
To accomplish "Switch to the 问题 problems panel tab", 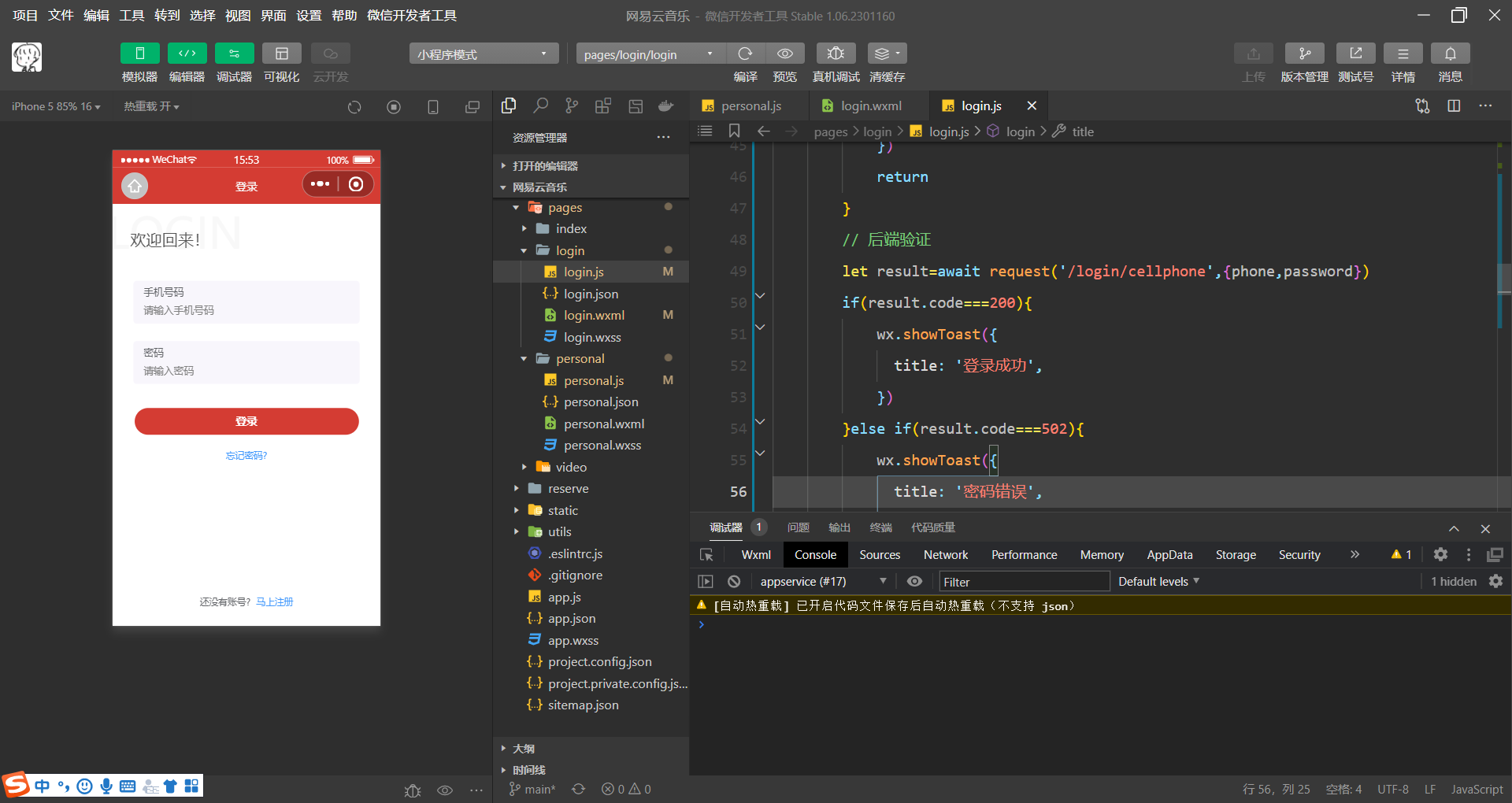I will tap(798, 527).
